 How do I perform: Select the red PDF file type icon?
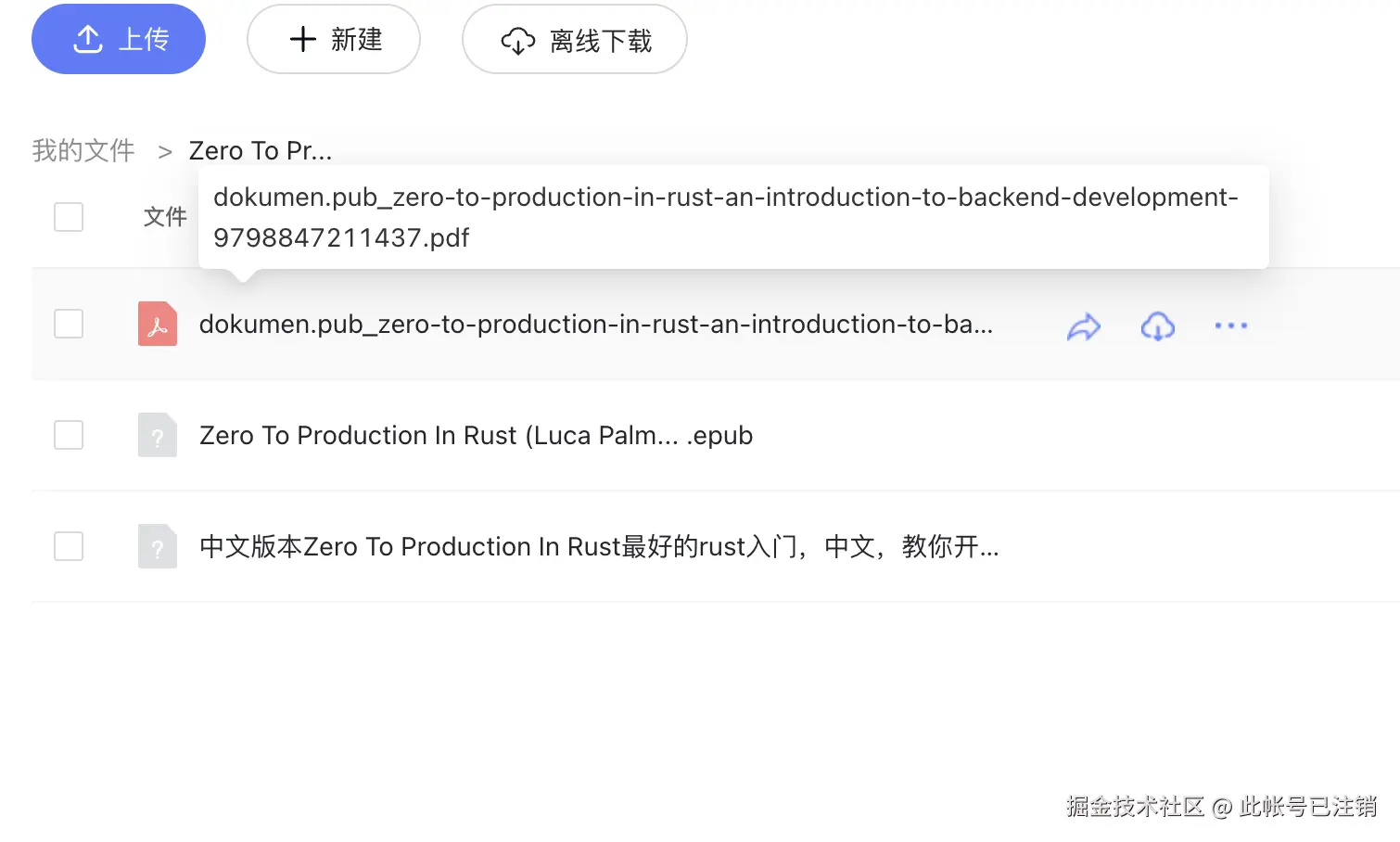pos(157,324)
